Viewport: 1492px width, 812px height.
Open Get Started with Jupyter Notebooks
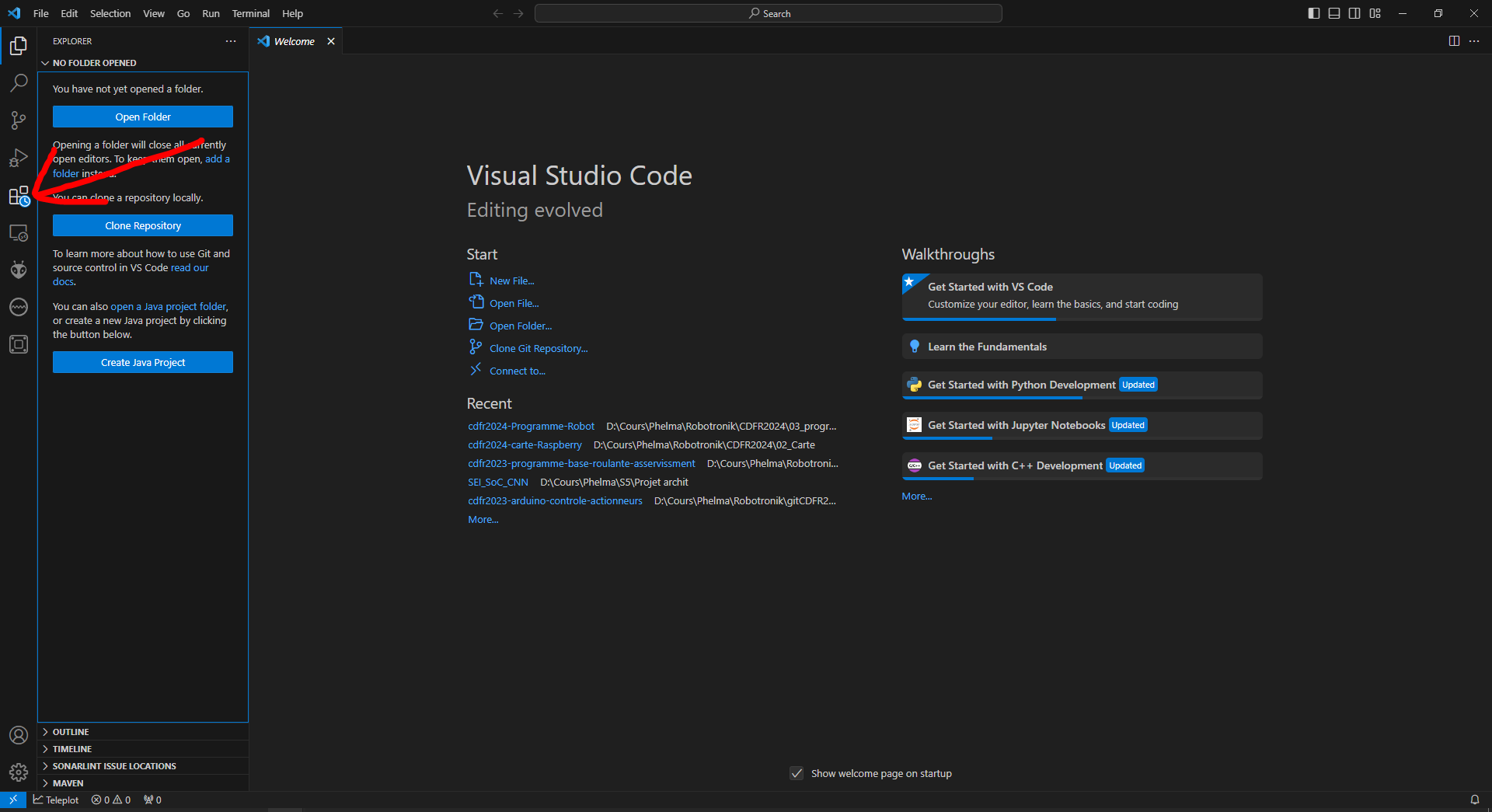pos(1082,425)
